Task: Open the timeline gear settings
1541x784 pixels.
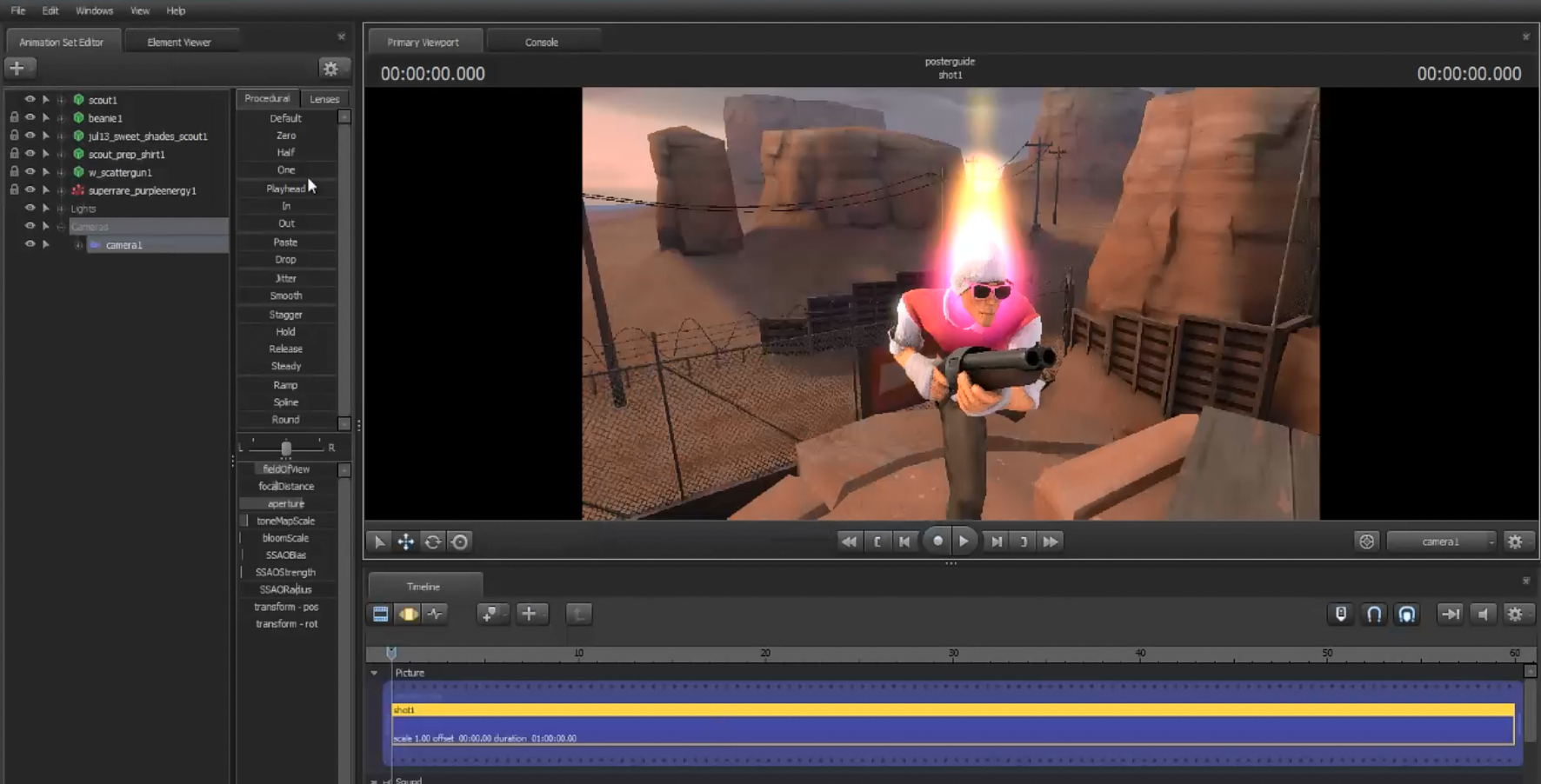Action: [1515, 614]
